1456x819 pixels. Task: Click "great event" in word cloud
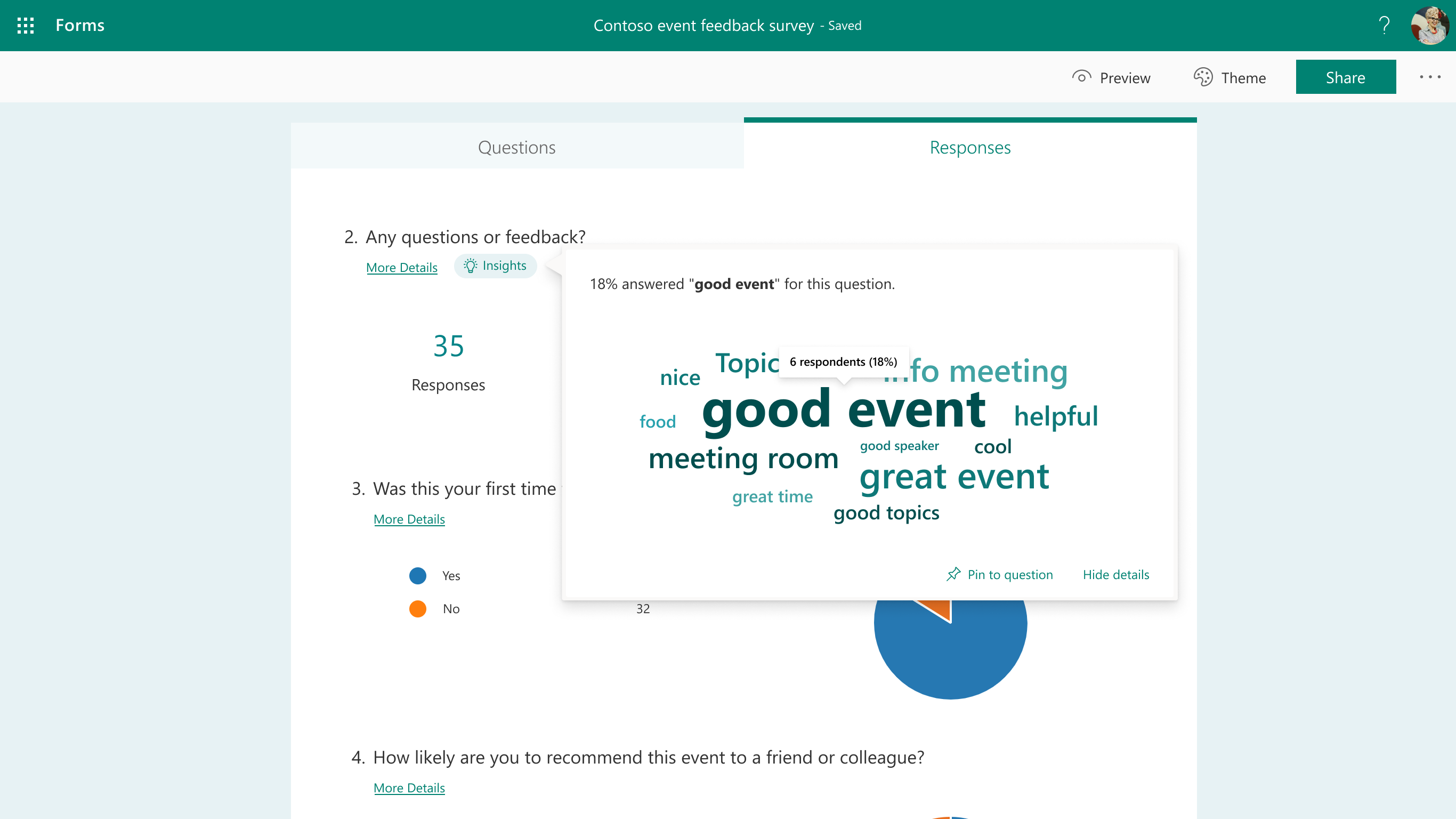click(x=954, y=476)
